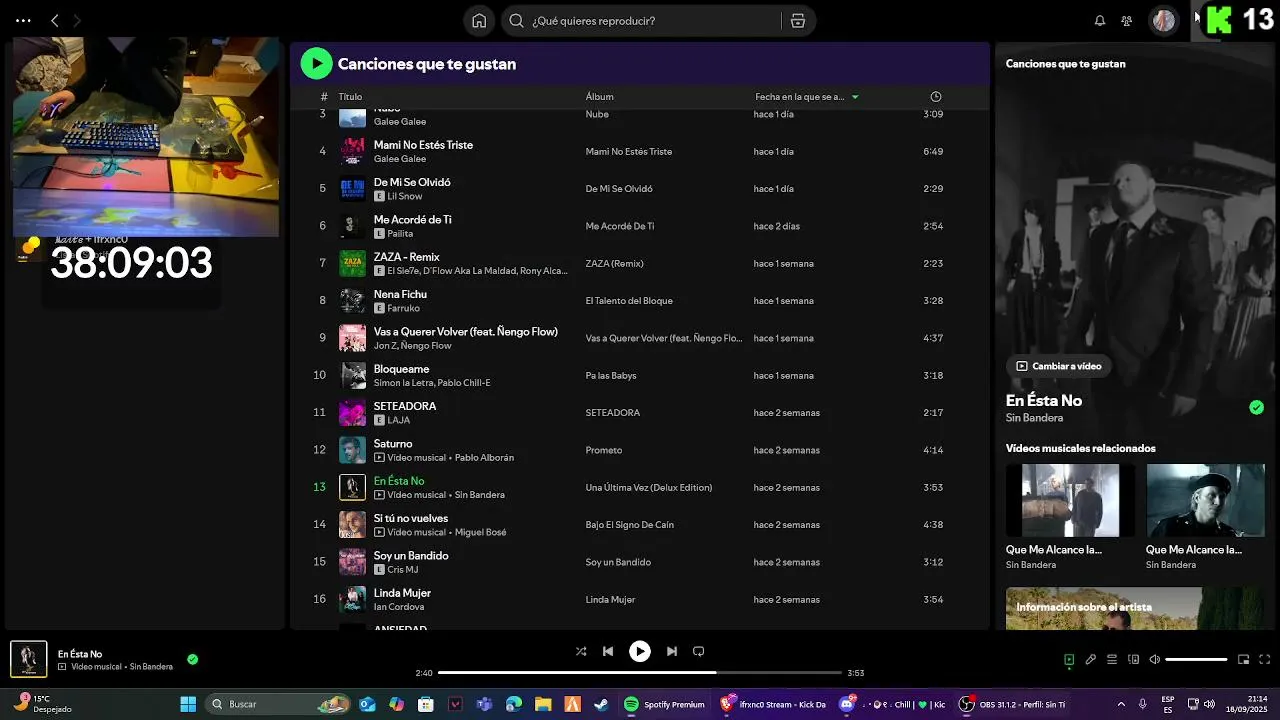The image size is (1280, 720).
Task: Expand the system tray hidden icons chevron
Action: [x=1121, y=704]
